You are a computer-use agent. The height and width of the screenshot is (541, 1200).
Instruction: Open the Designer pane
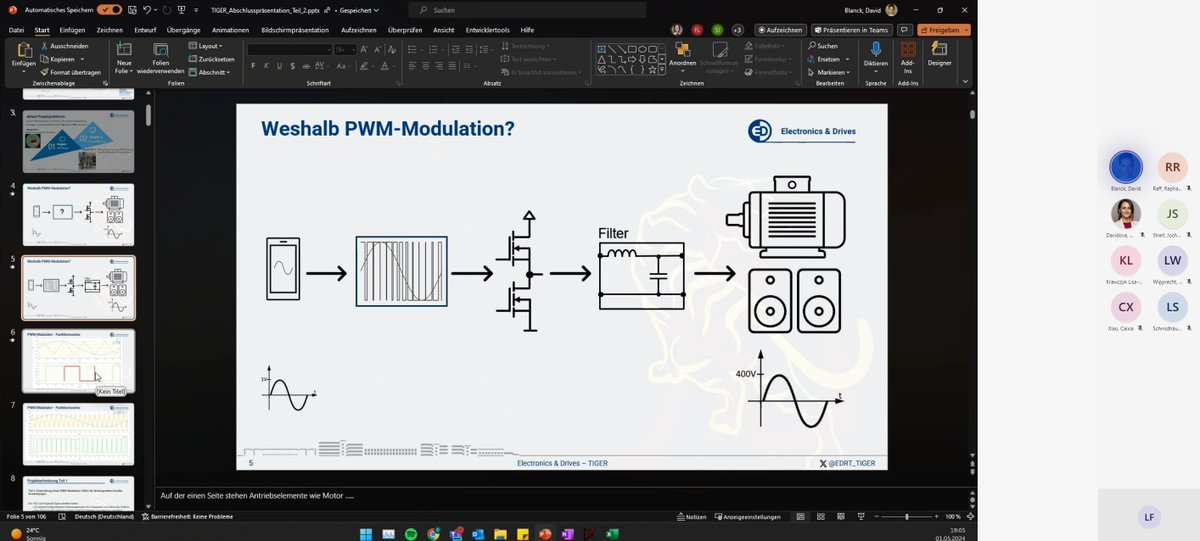(x=940, y=55)
